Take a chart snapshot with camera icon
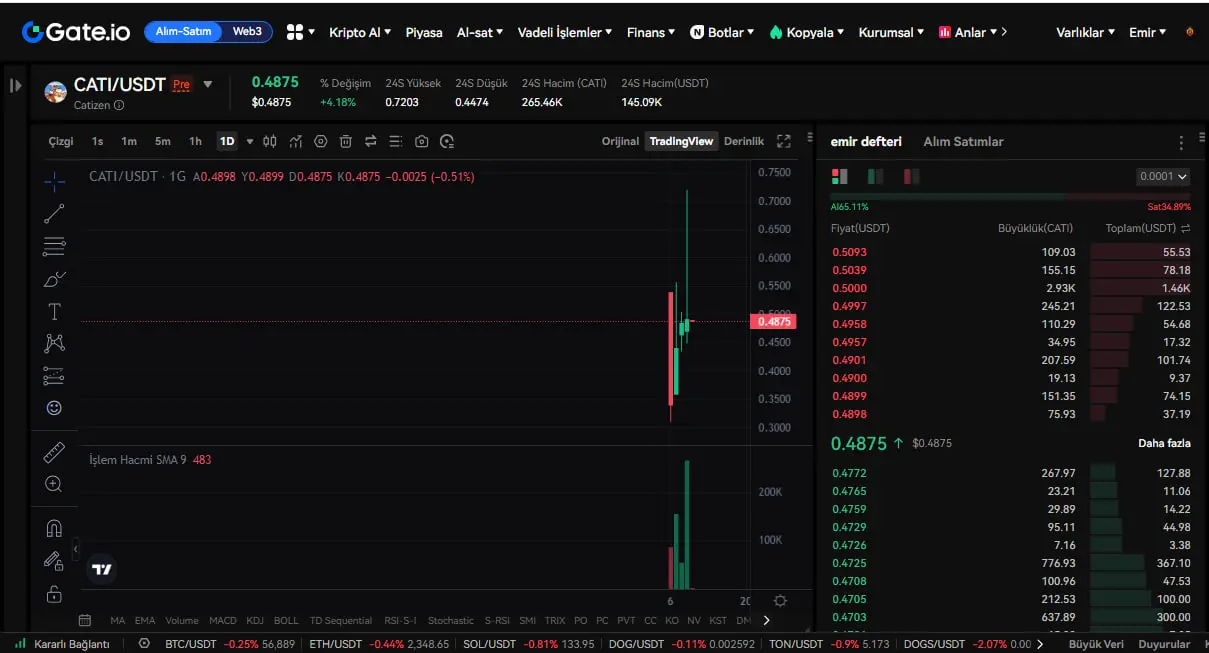The height and width of the screenshot is (653, 1209). click(x=422, y=141)
